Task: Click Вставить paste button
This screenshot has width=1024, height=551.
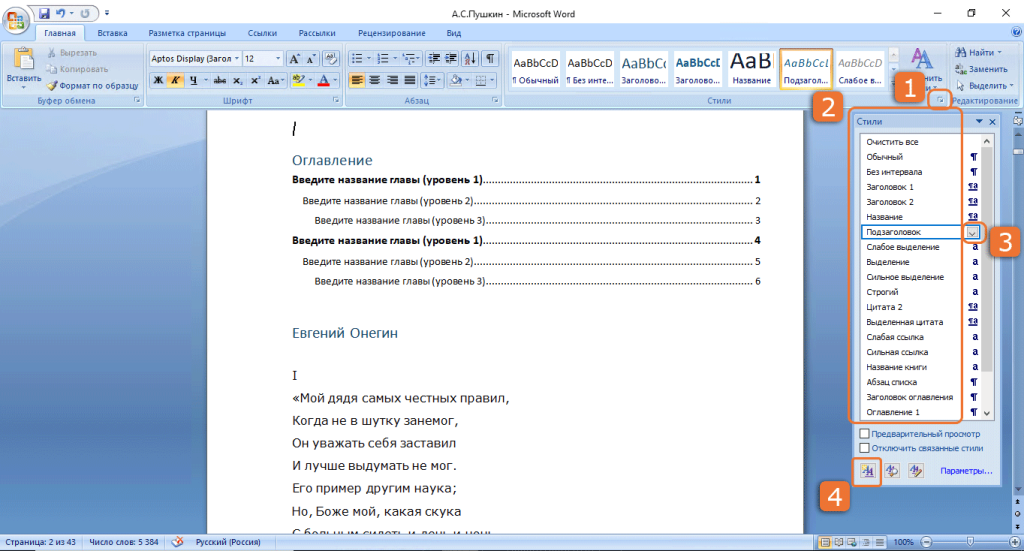Action: click(x=24, y=68)
